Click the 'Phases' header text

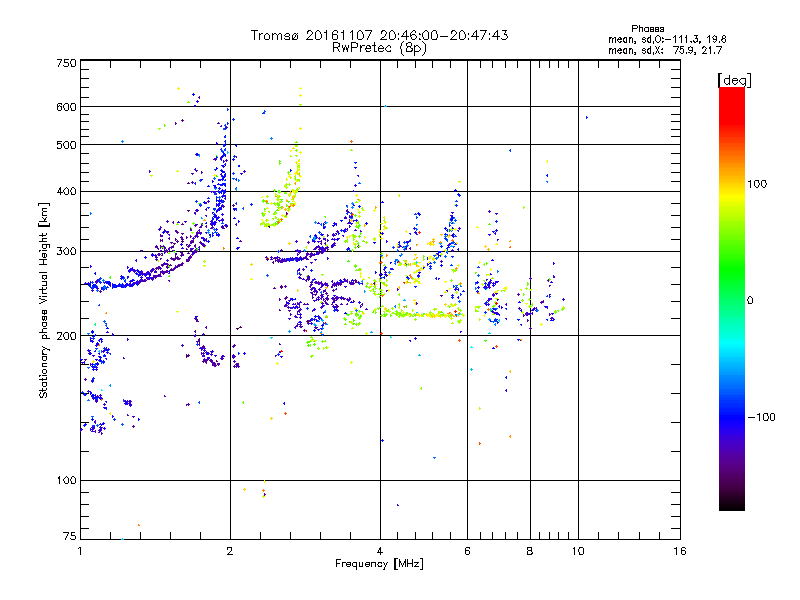(x=647, y=29)
